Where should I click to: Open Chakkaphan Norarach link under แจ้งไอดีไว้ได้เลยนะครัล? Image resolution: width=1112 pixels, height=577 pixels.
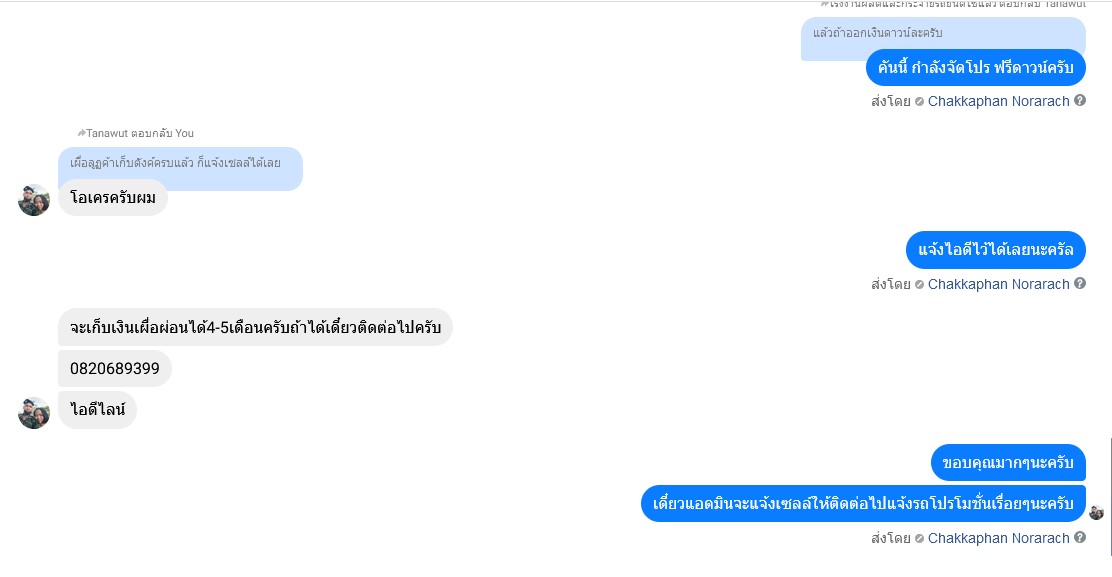(x=998, y=284)
